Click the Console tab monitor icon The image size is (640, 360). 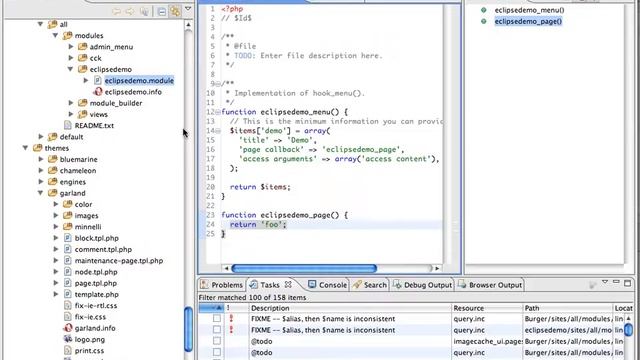(x=312, y=284)
